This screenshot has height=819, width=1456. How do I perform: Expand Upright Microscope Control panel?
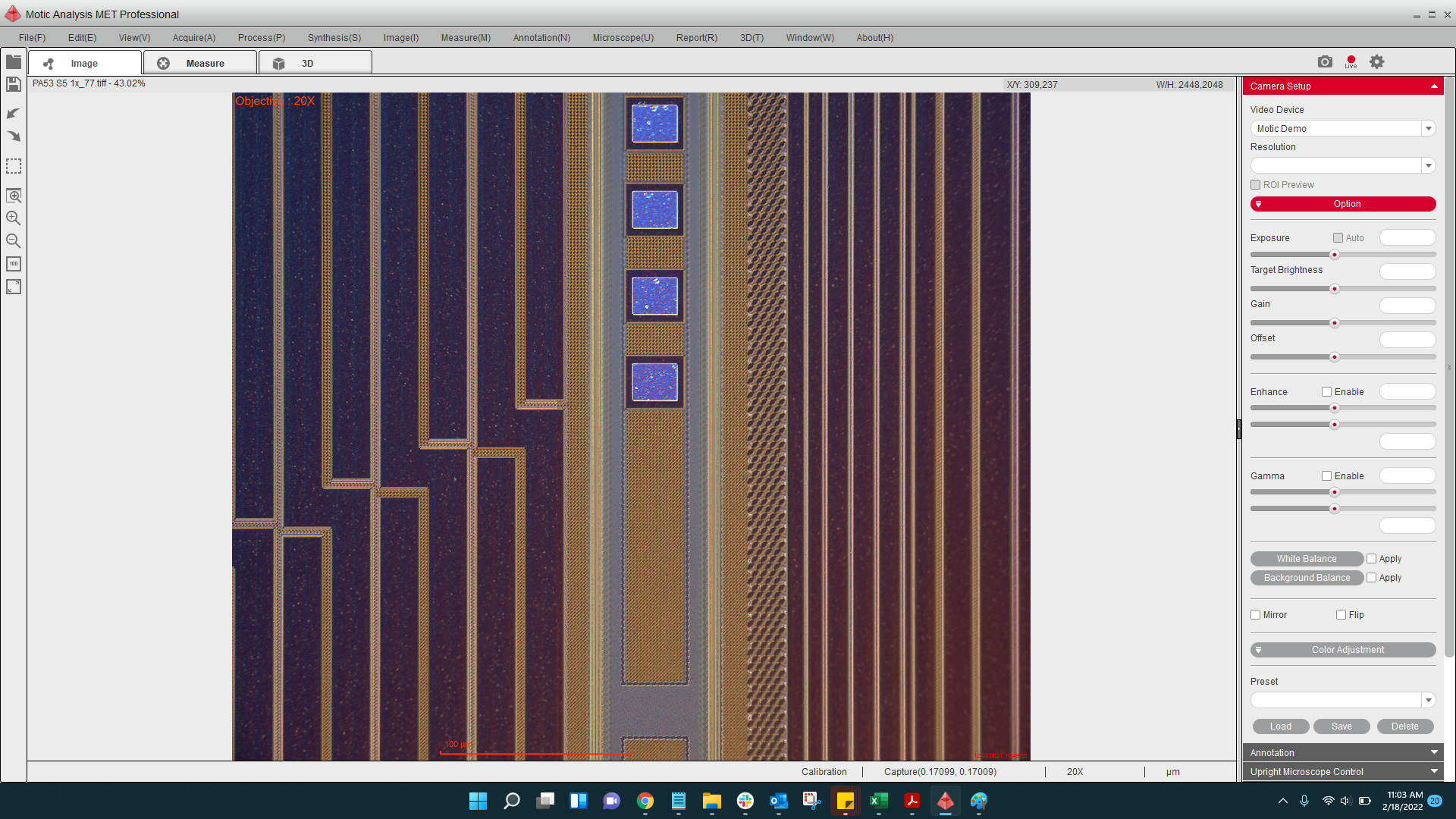(1343, 772)
